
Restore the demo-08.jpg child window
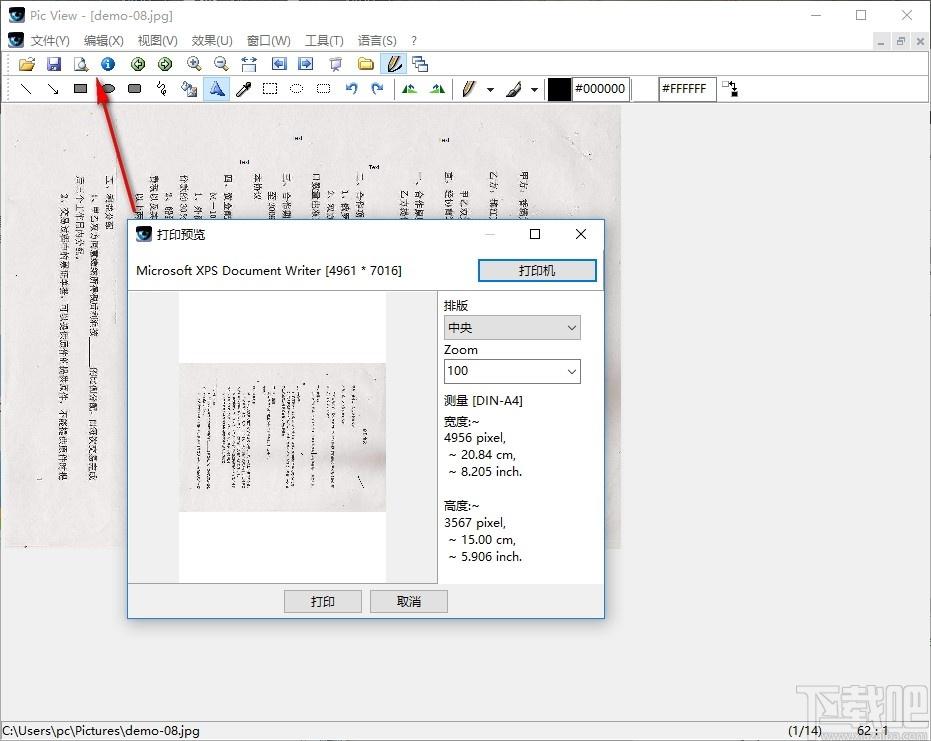tap(900, 41)
